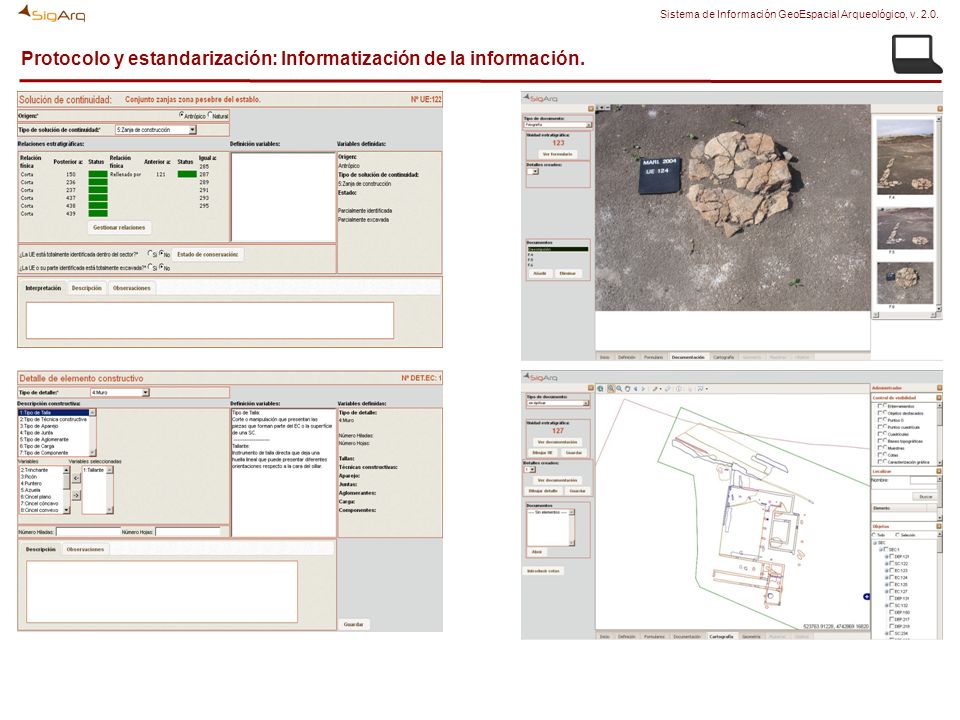The height and width of the screenshot is (720, 960).
Task: Move variable with the <- arrow button
Action: tap(76, 478)
